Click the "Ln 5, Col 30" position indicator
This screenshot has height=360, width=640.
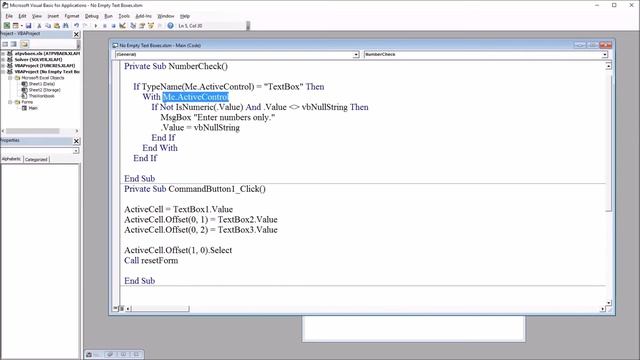(190, 26)
